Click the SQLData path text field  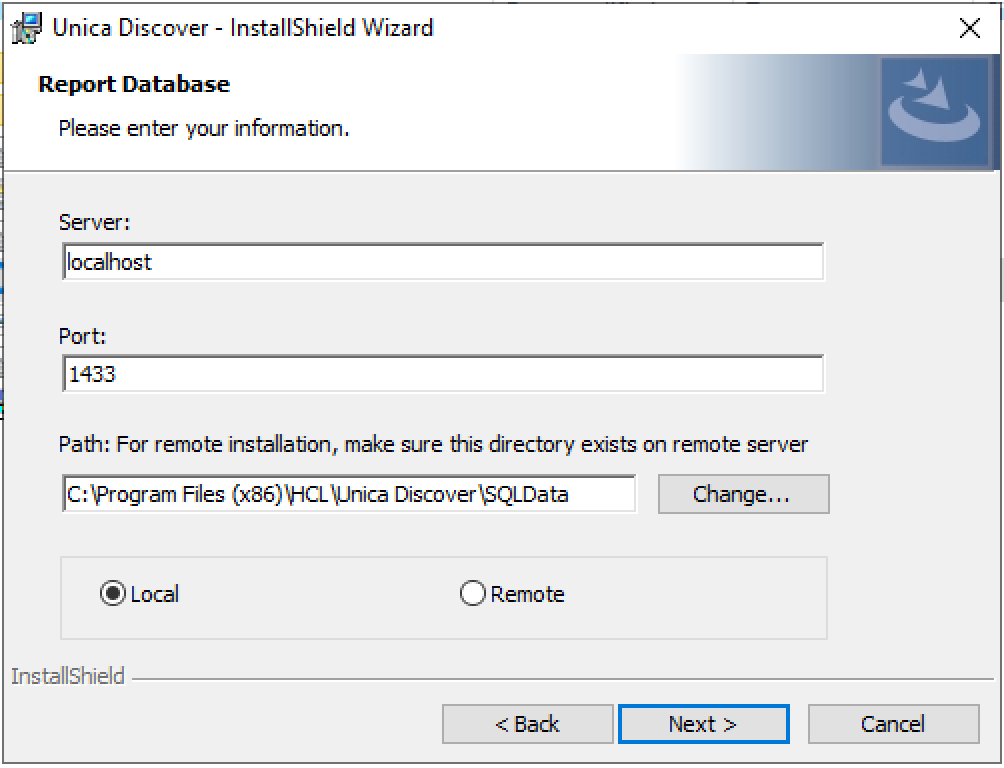click(348, 494)
